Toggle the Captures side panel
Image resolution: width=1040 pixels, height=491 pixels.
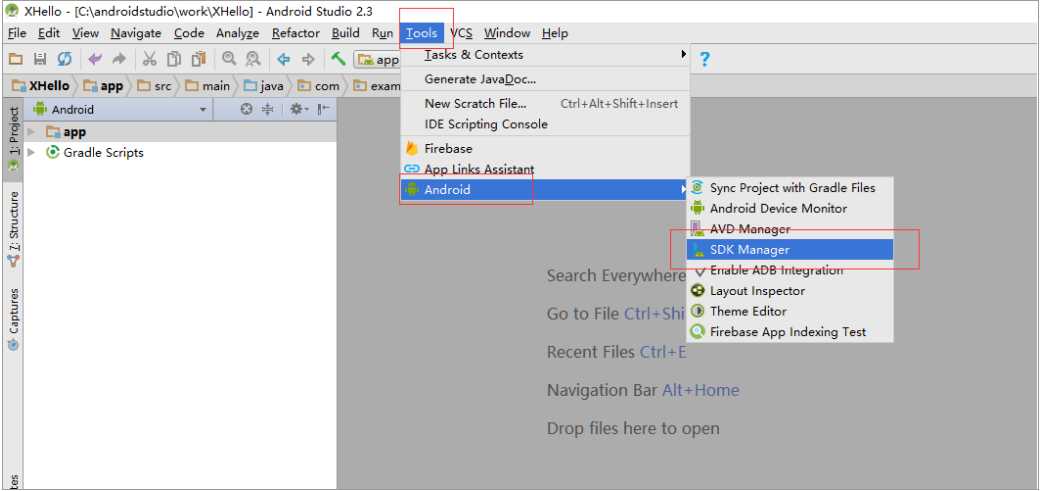pos(13,318)
